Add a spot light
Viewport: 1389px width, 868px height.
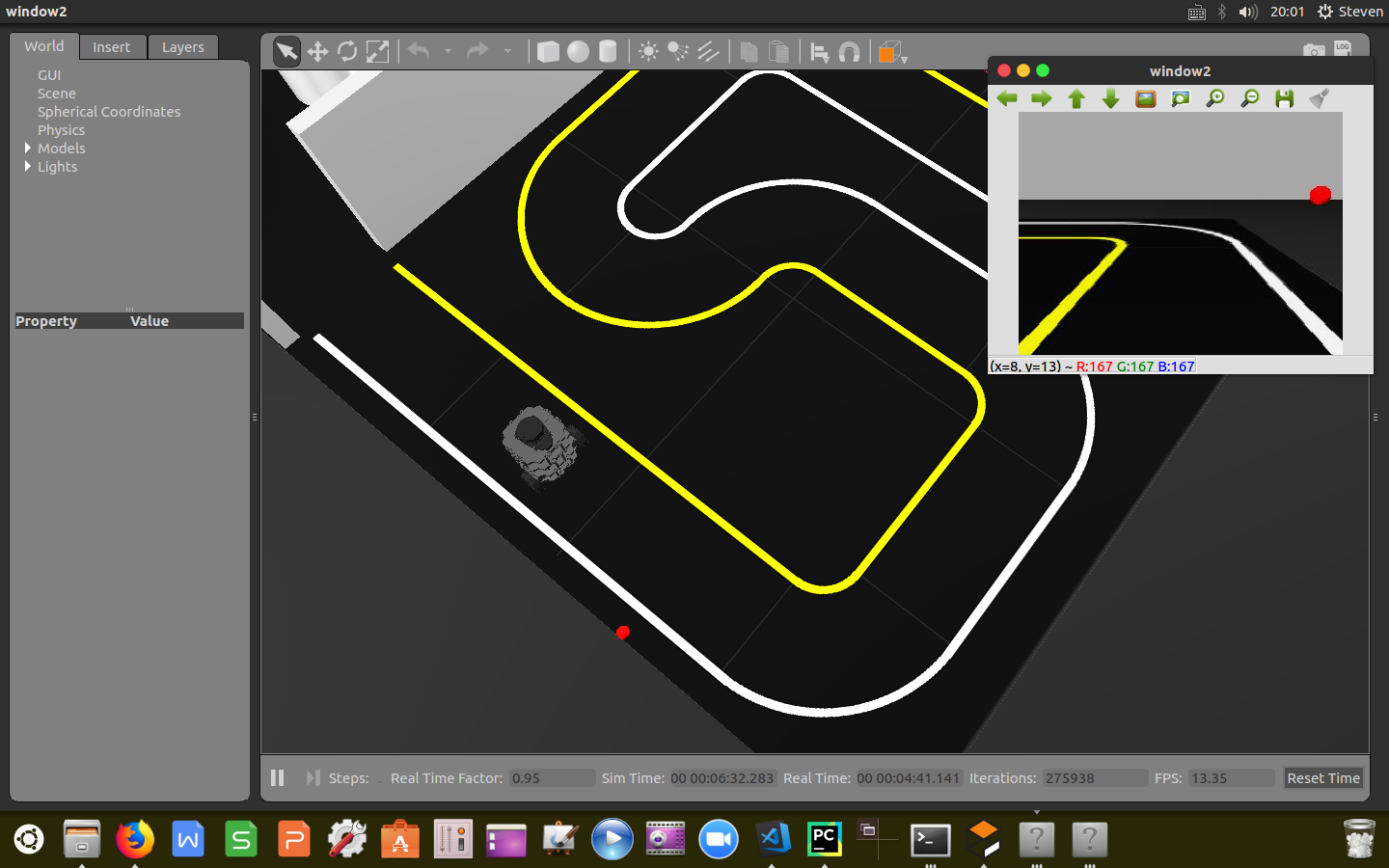click(x=678, y=51)
